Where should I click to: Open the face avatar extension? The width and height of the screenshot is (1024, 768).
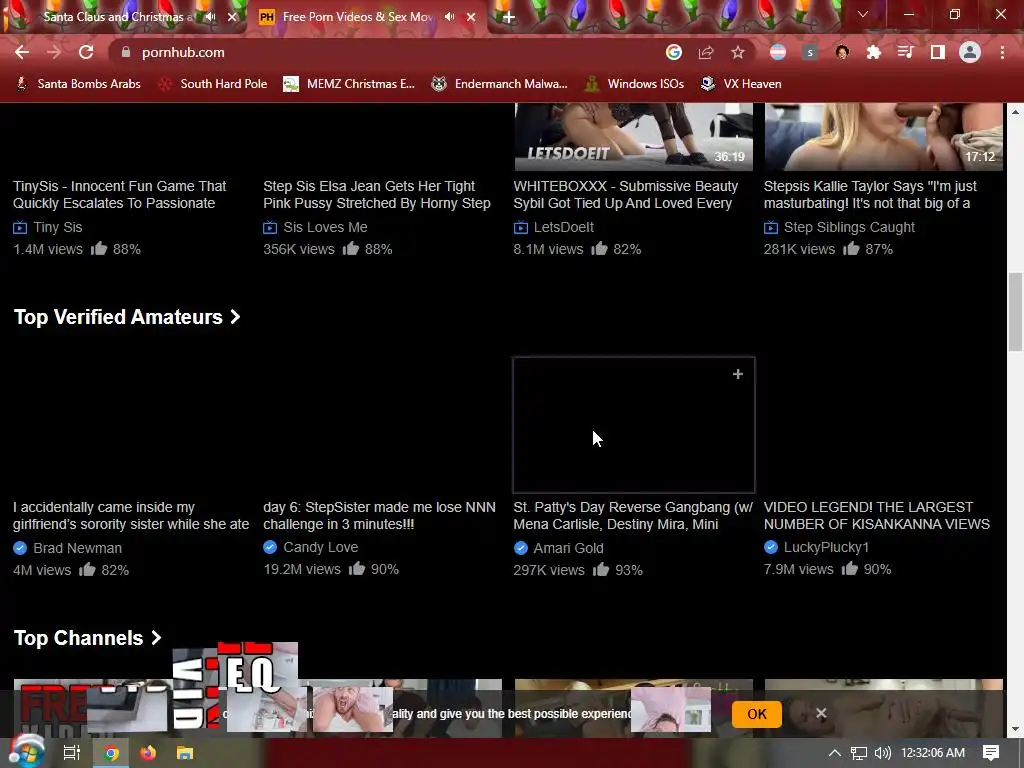pos(842,52)
